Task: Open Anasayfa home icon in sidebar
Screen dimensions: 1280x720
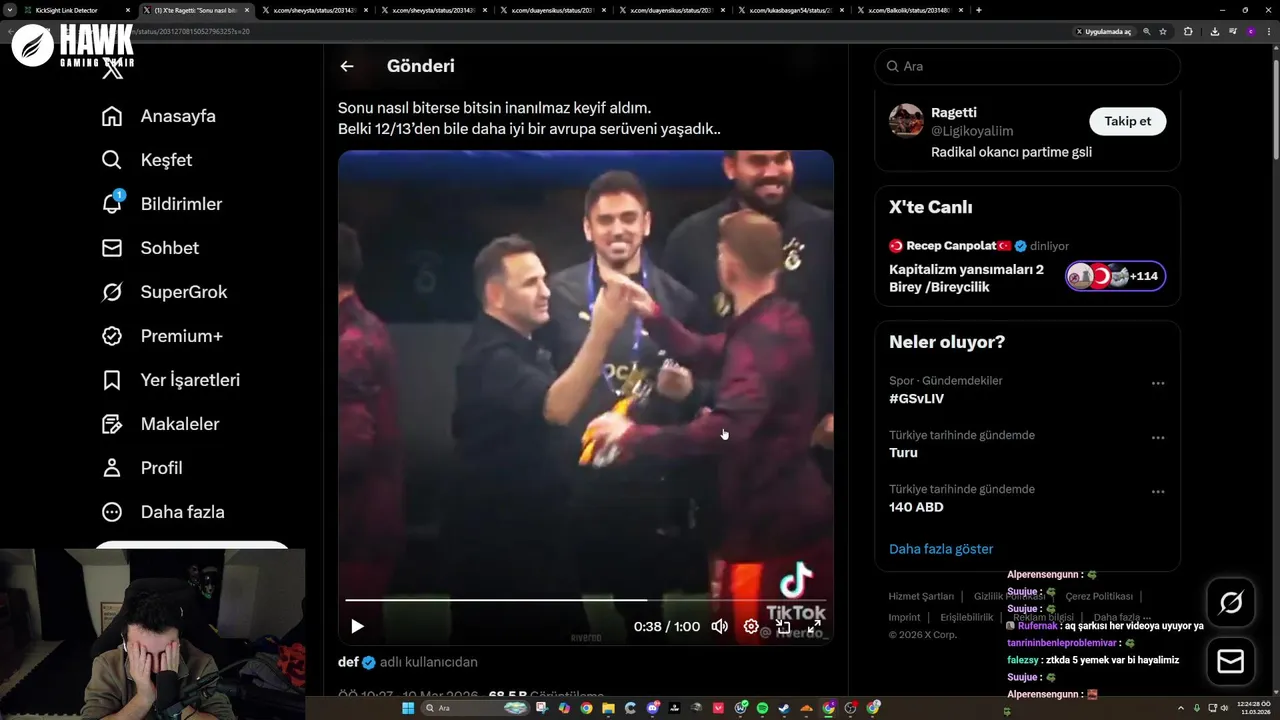Action: tap(112, 116)
